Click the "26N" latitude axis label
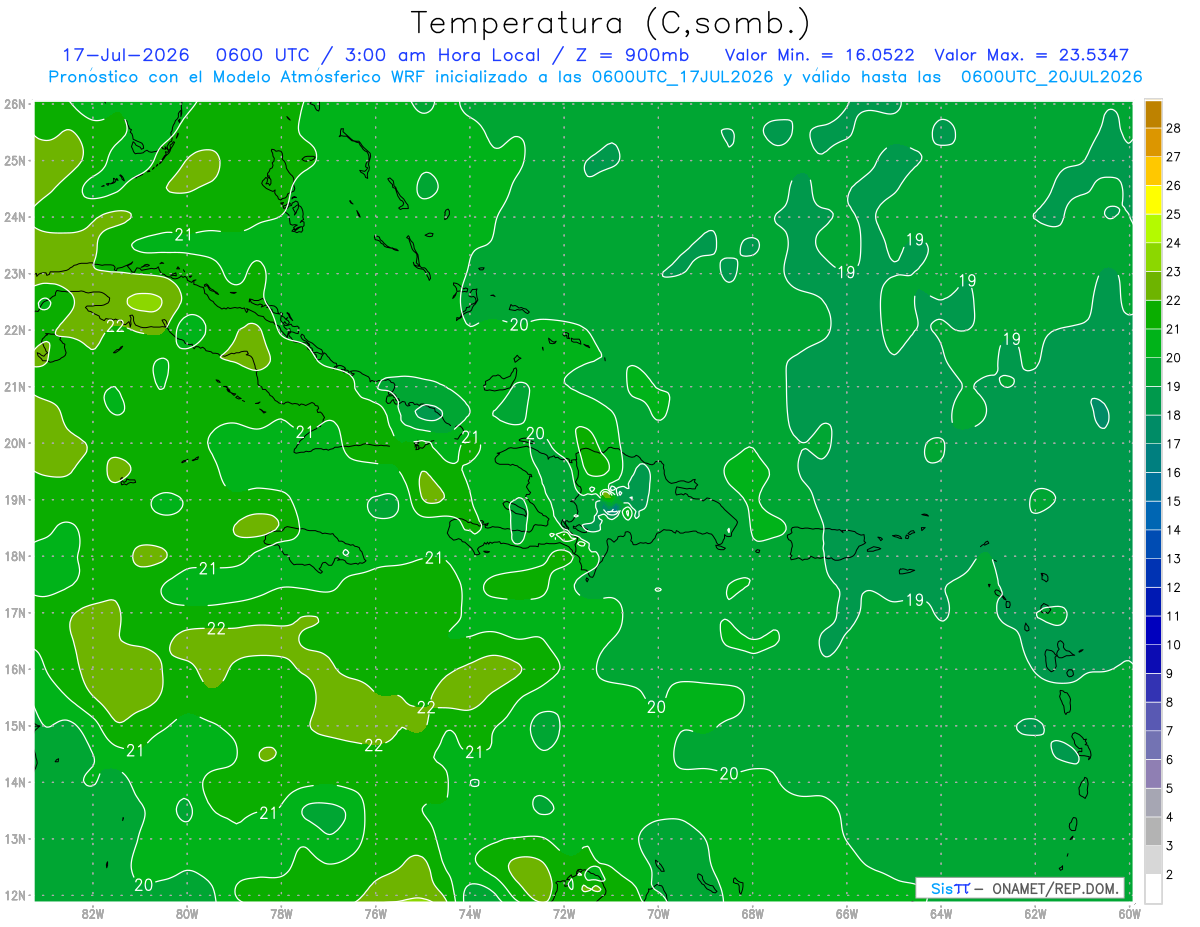This screenshot has height=927, width=1200. click(x=15, y=104)
